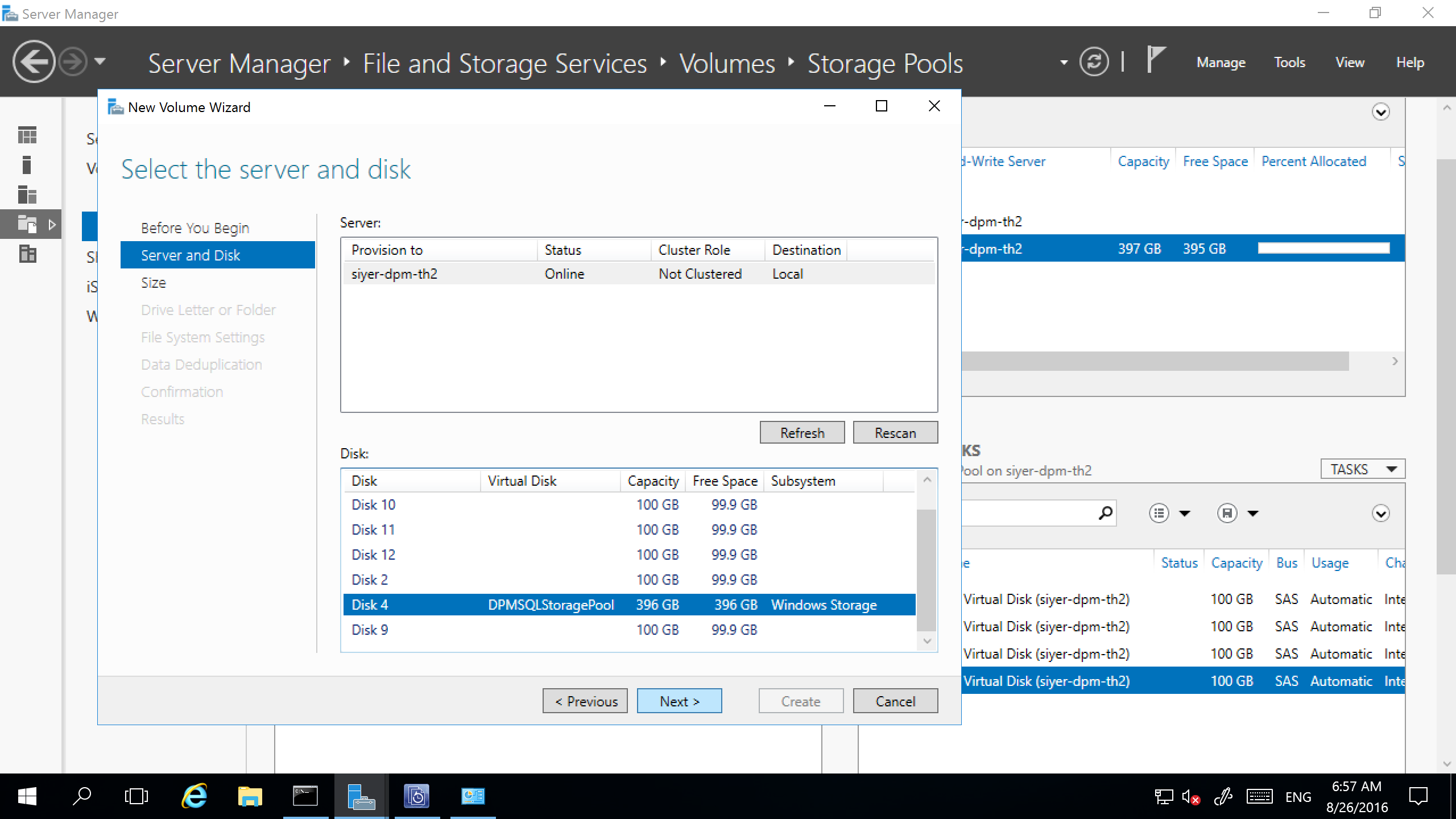Click the Storage Pools breadcrumb link
This screenshot has width=1456, height=819.
(884, 62)
